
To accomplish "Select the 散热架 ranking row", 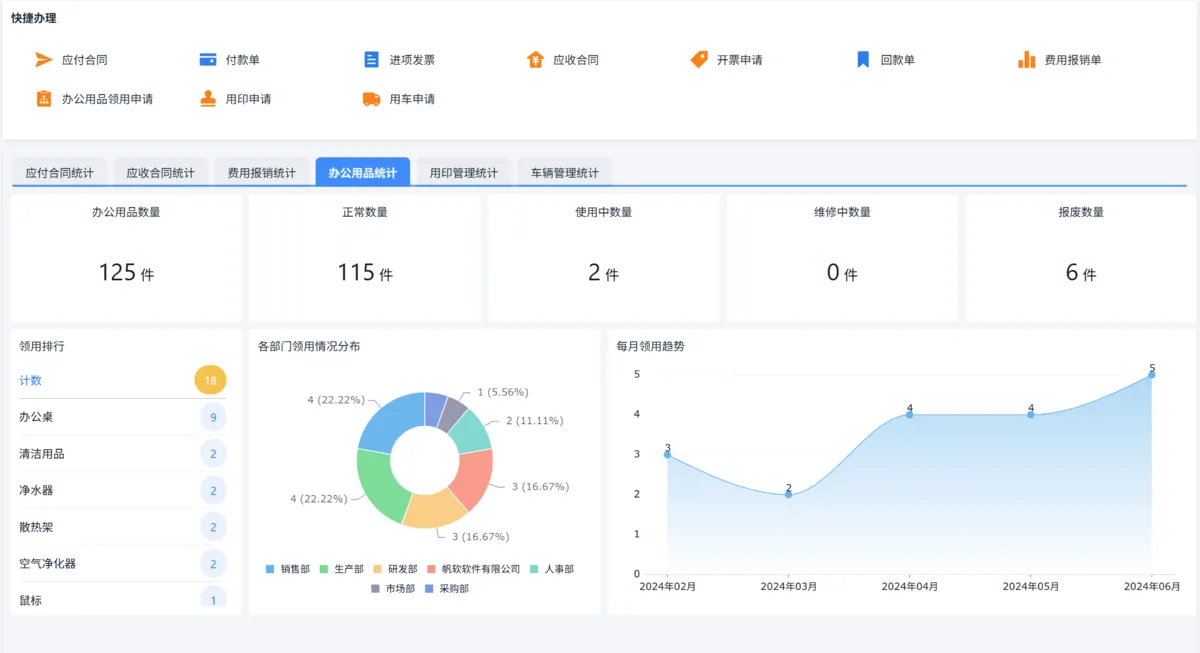I will 123,527.
